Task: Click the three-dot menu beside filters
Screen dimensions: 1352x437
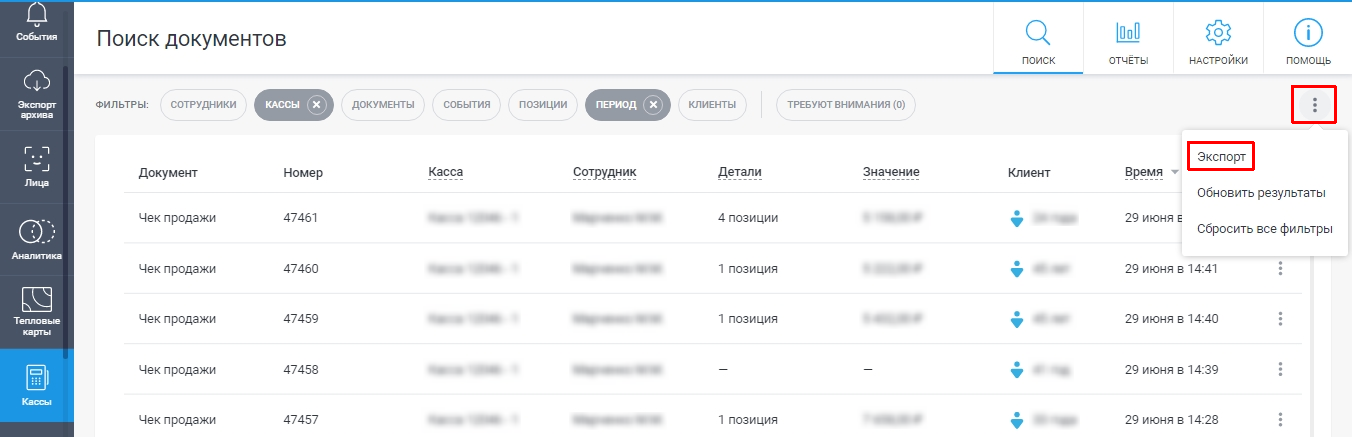Action: pos(1315,104)
